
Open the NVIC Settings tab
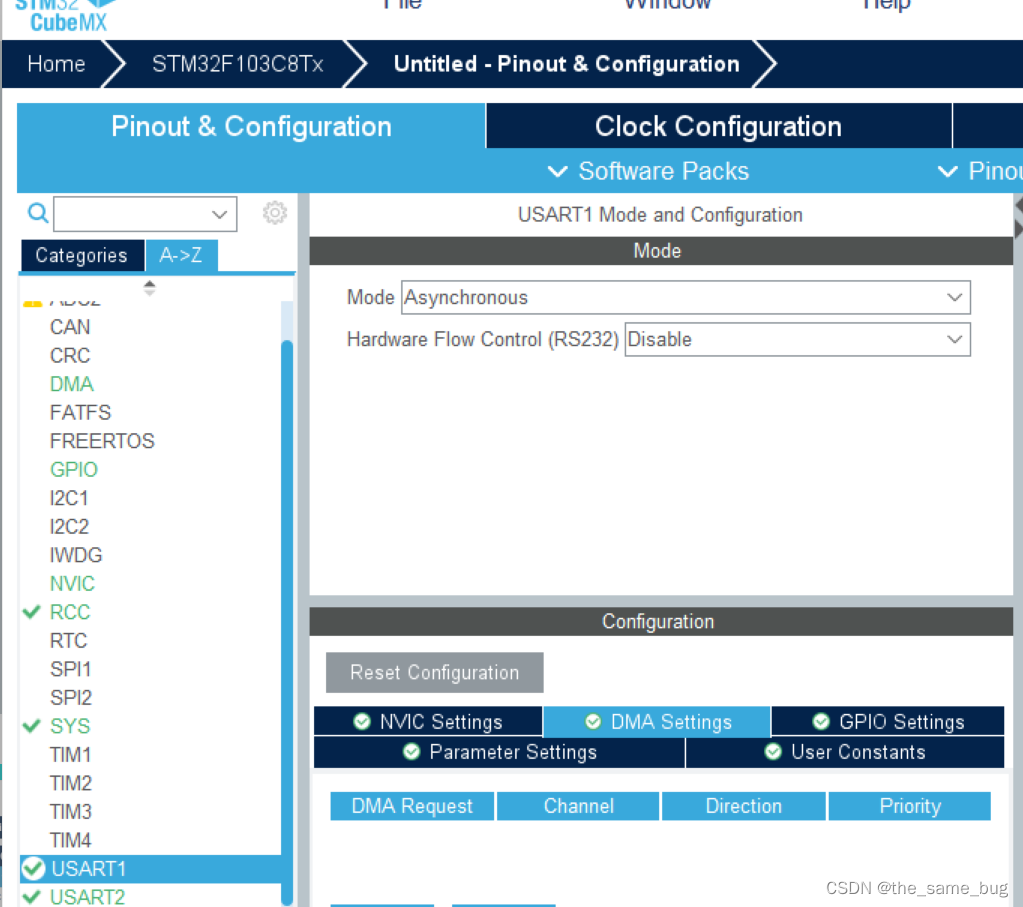428,722
